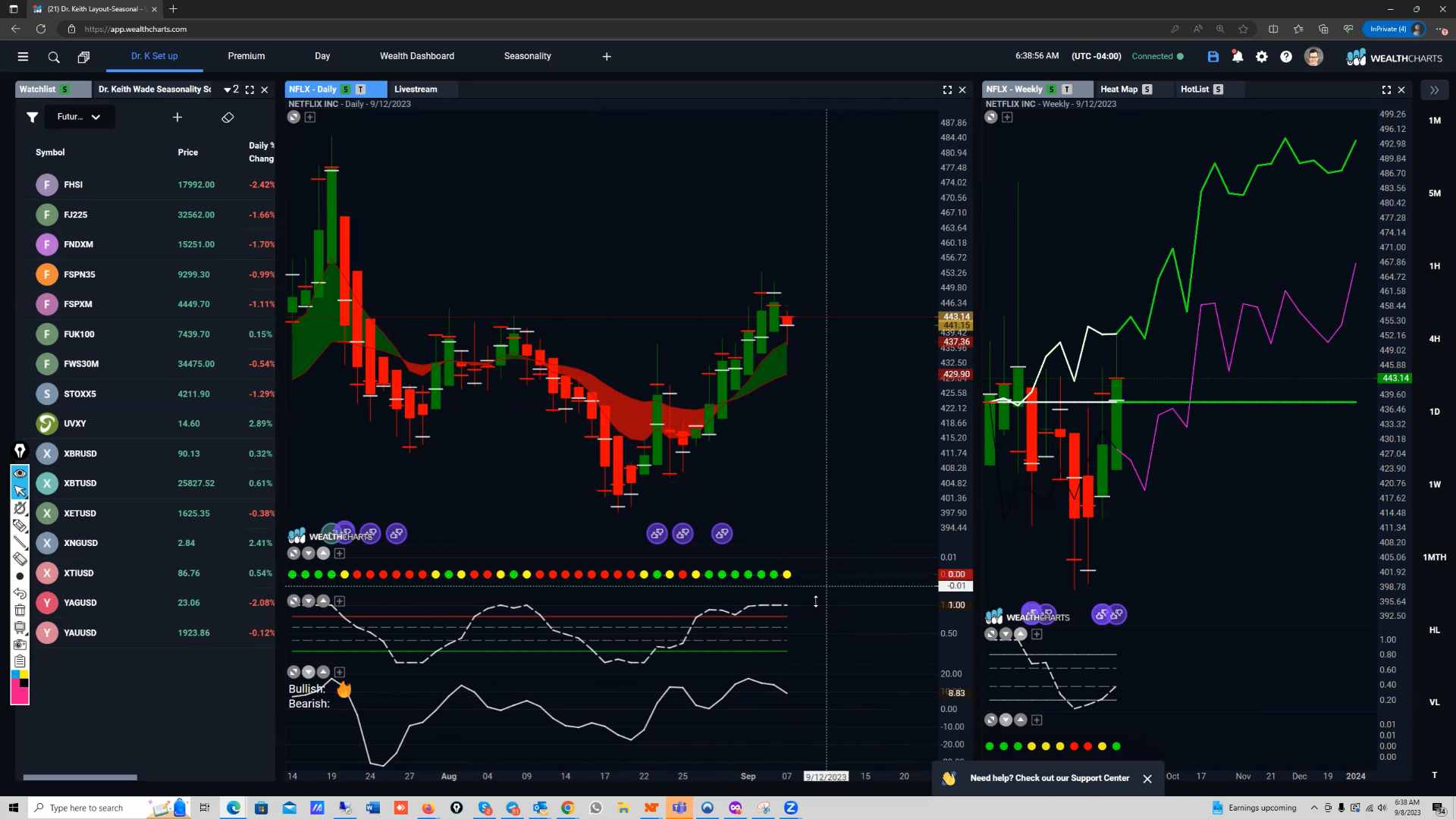The image size is (1456, 819).
Task: Switch to the Livestream panel tab
Action: (x=416, y=89)
